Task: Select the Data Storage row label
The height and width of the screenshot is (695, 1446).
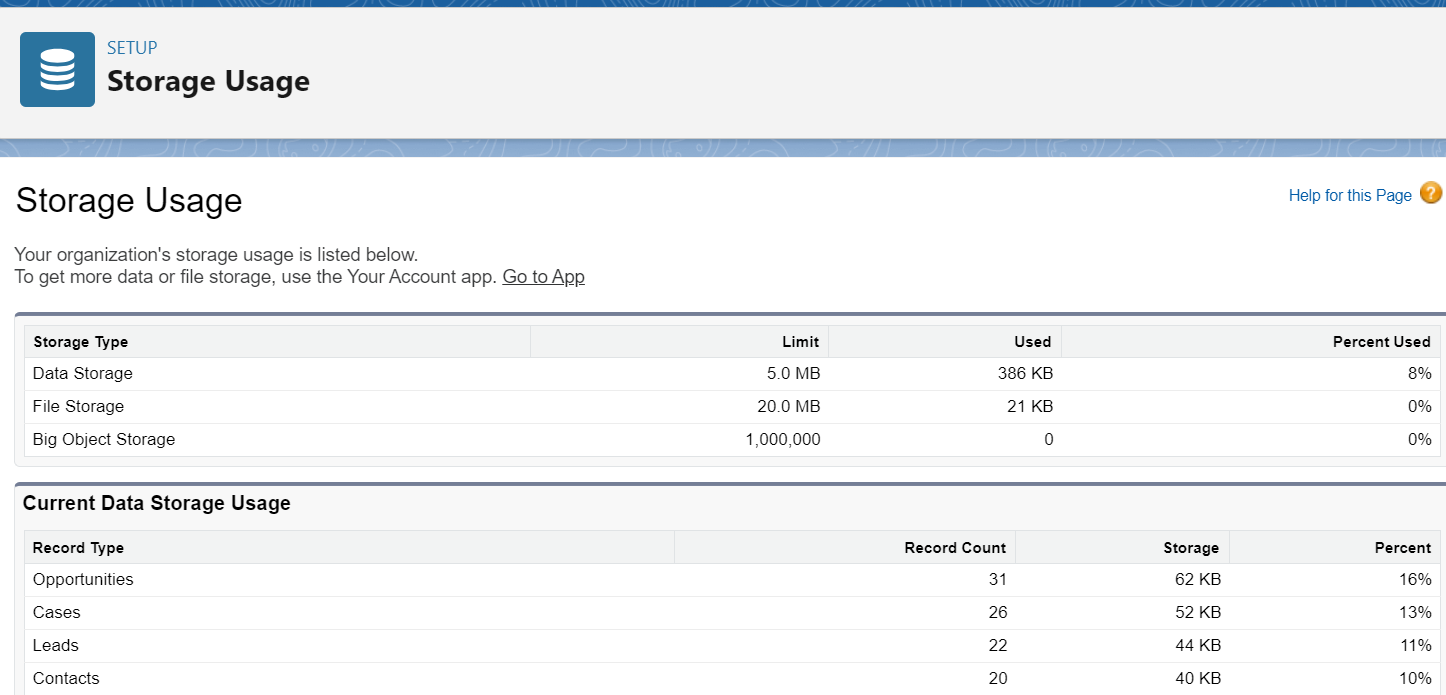Action: 82,373
